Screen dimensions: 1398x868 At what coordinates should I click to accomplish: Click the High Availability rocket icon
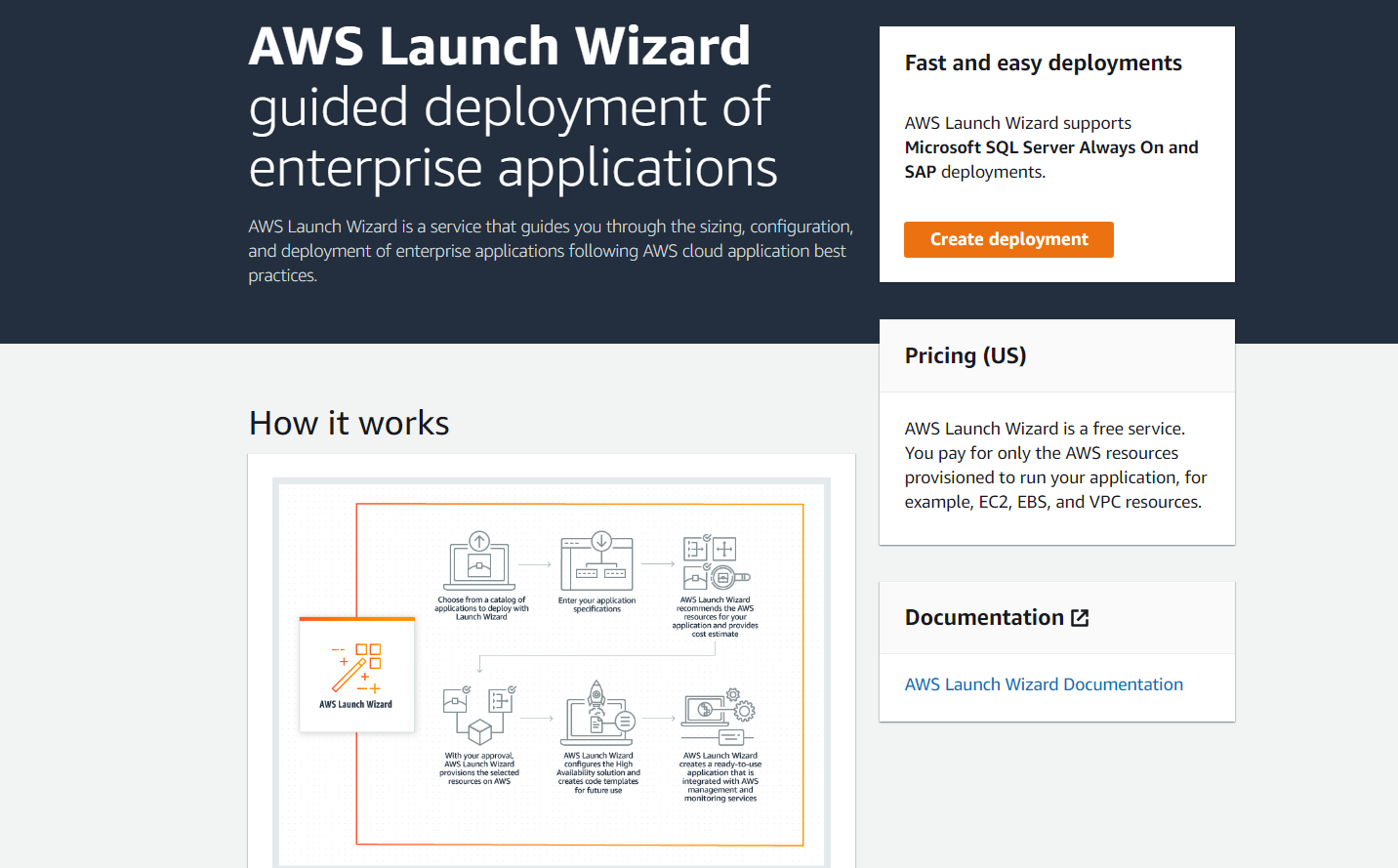(596, 693)
